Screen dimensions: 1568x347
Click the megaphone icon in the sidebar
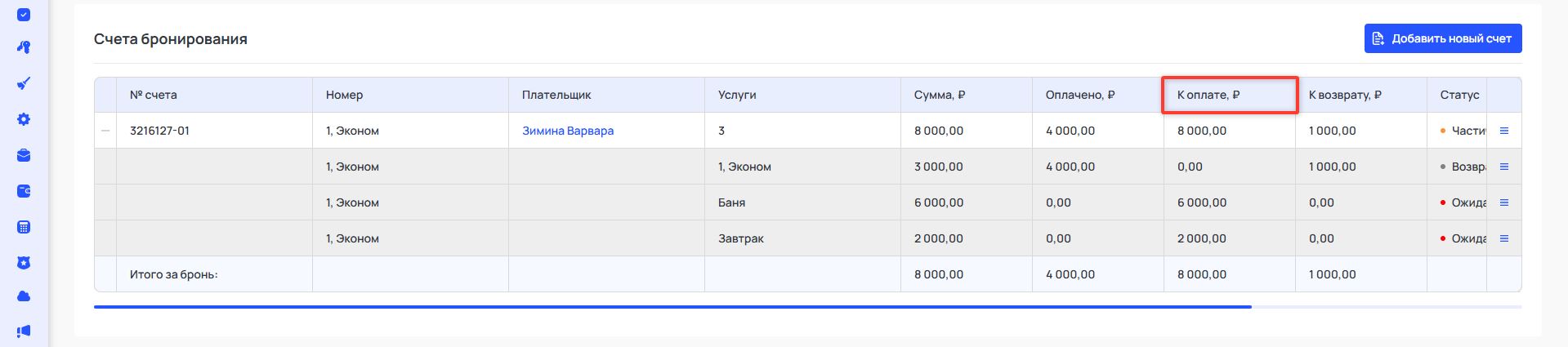(x=24, y=331)
